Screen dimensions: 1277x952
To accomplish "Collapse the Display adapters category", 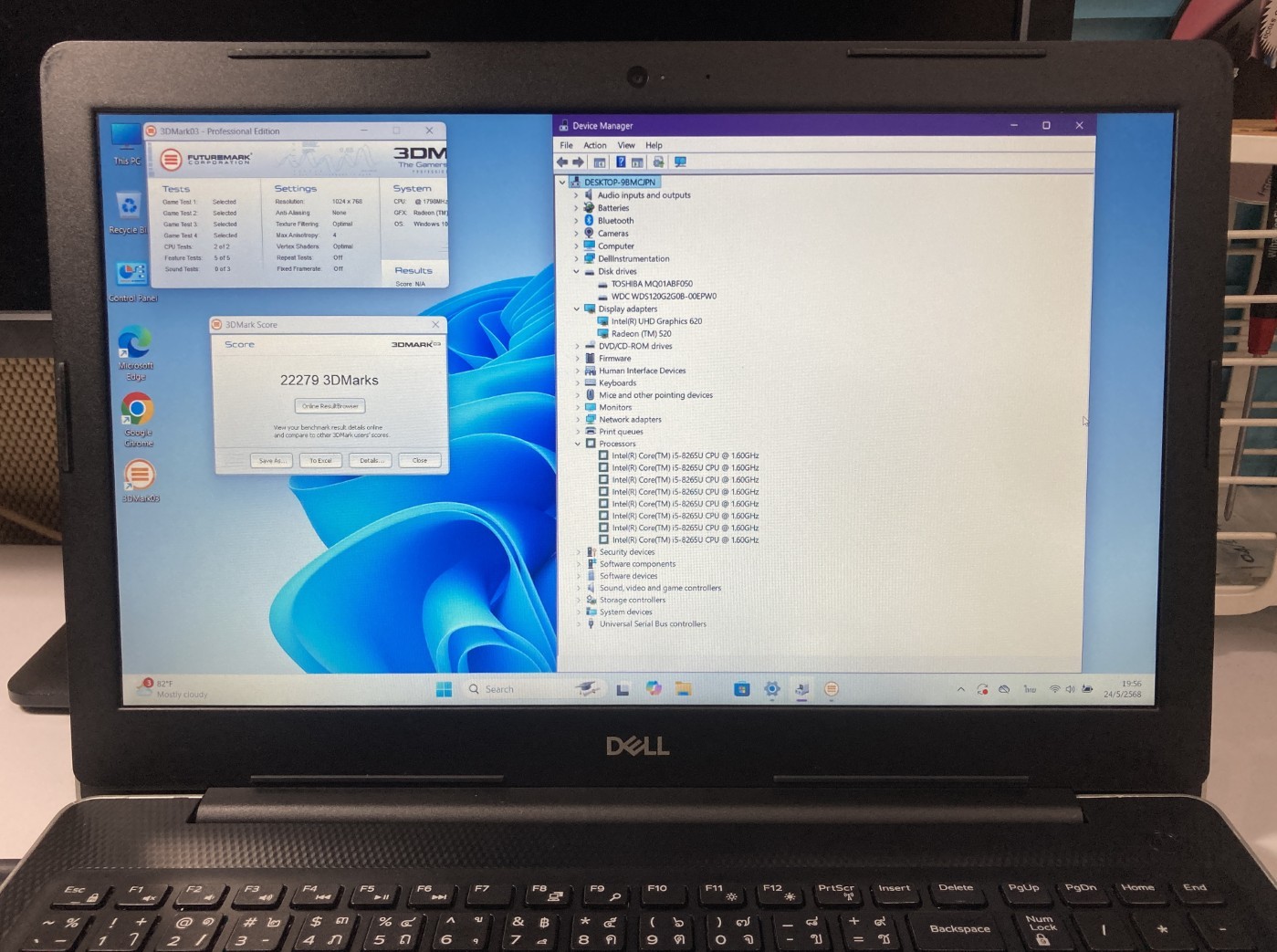I will click(x=576, y=309).
